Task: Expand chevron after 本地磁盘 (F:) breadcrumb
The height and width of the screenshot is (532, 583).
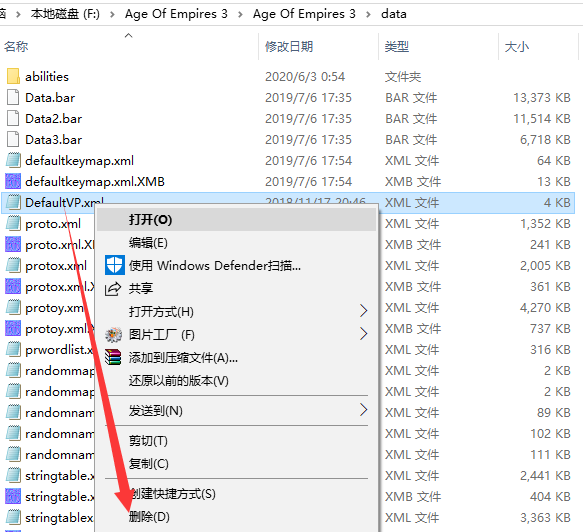Action: (112, 14)
